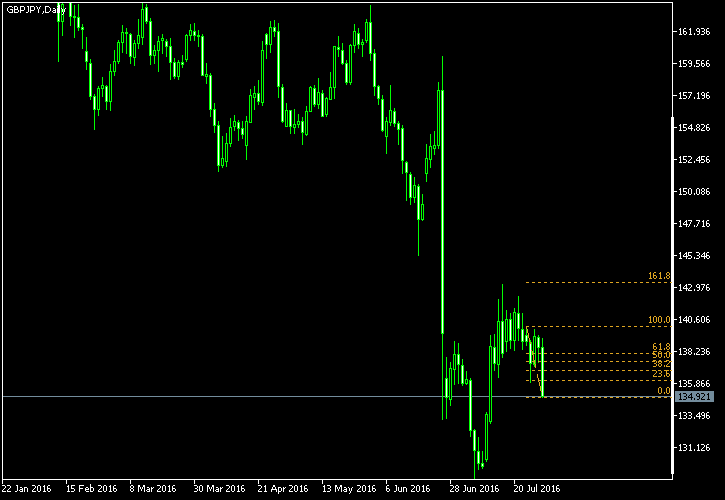
Task: Click the 15 Feb 2016 date label
Action: (x=91, y=489)
